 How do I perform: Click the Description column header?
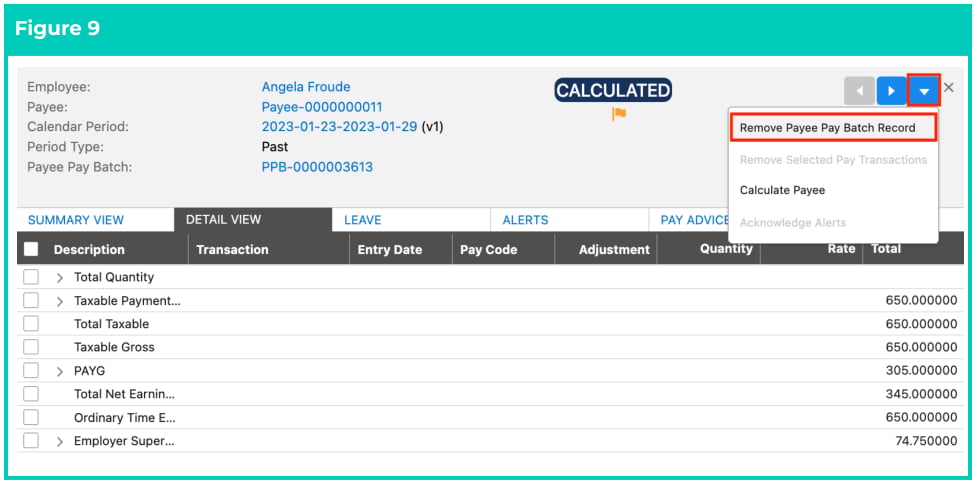pyautogui.click(x=89, y=249)
